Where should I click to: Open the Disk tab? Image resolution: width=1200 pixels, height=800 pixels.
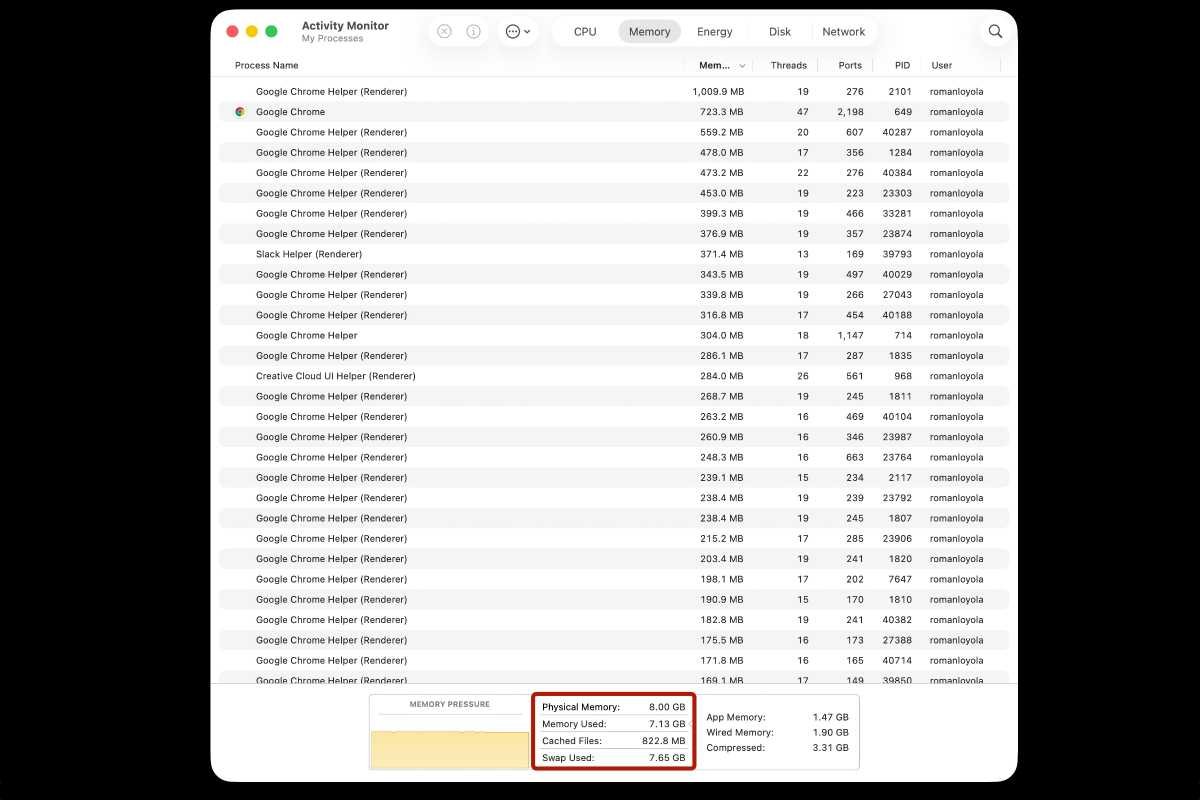tap(780, 32)
